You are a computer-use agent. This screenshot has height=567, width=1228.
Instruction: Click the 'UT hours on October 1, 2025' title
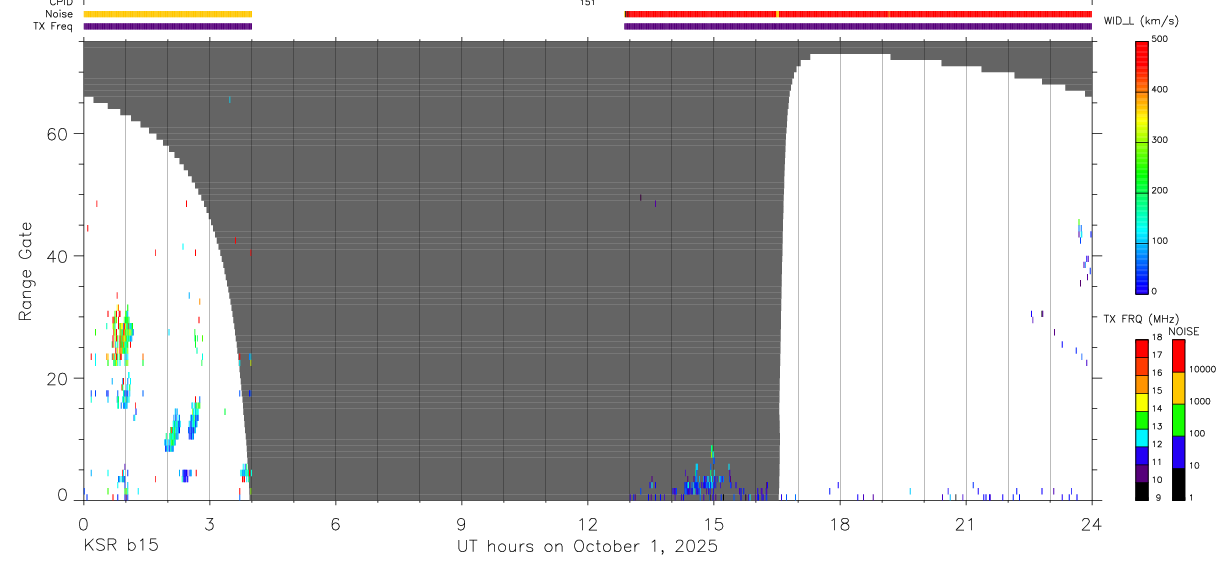587,547
